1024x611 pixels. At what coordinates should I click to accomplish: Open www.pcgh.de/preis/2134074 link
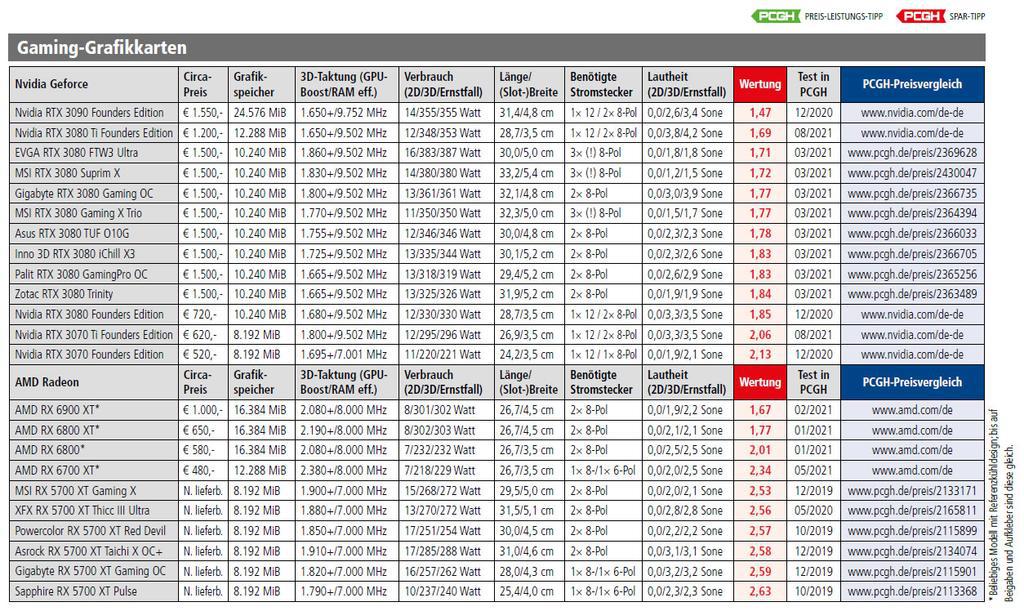912,551
